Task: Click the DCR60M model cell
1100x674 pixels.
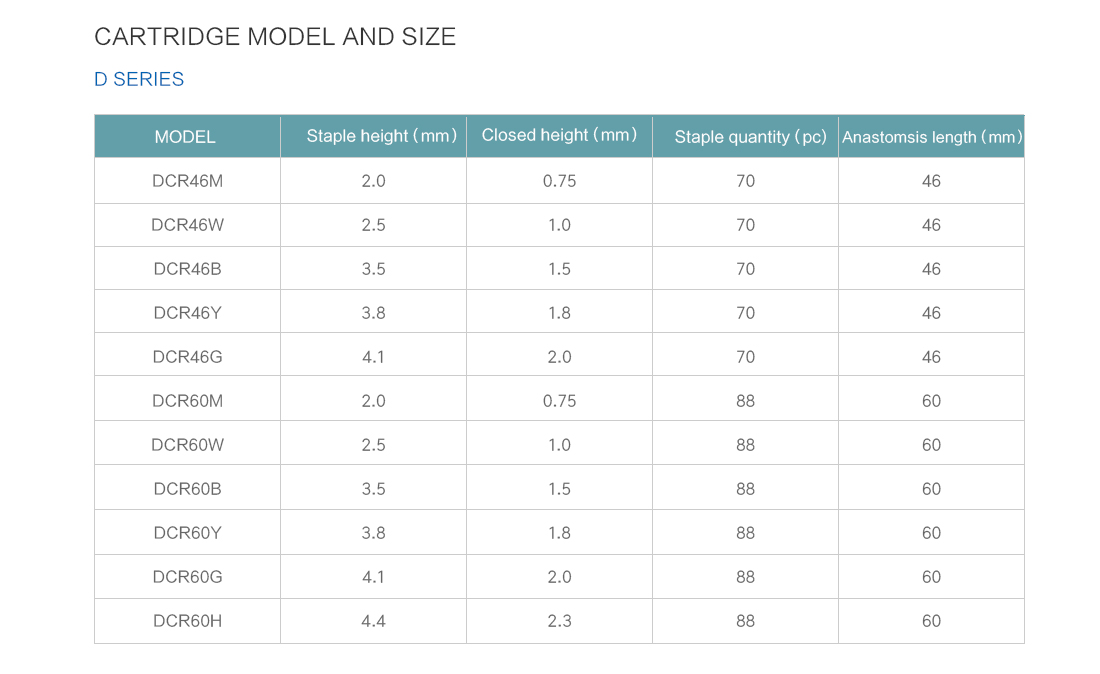Action: [x=187, y=400]
